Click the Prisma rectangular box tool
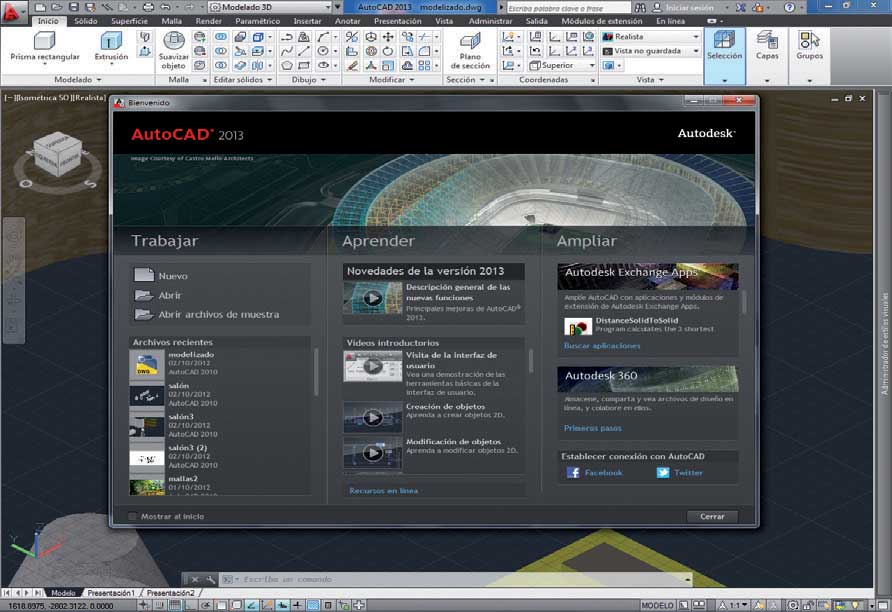 (x=45, y=47)
